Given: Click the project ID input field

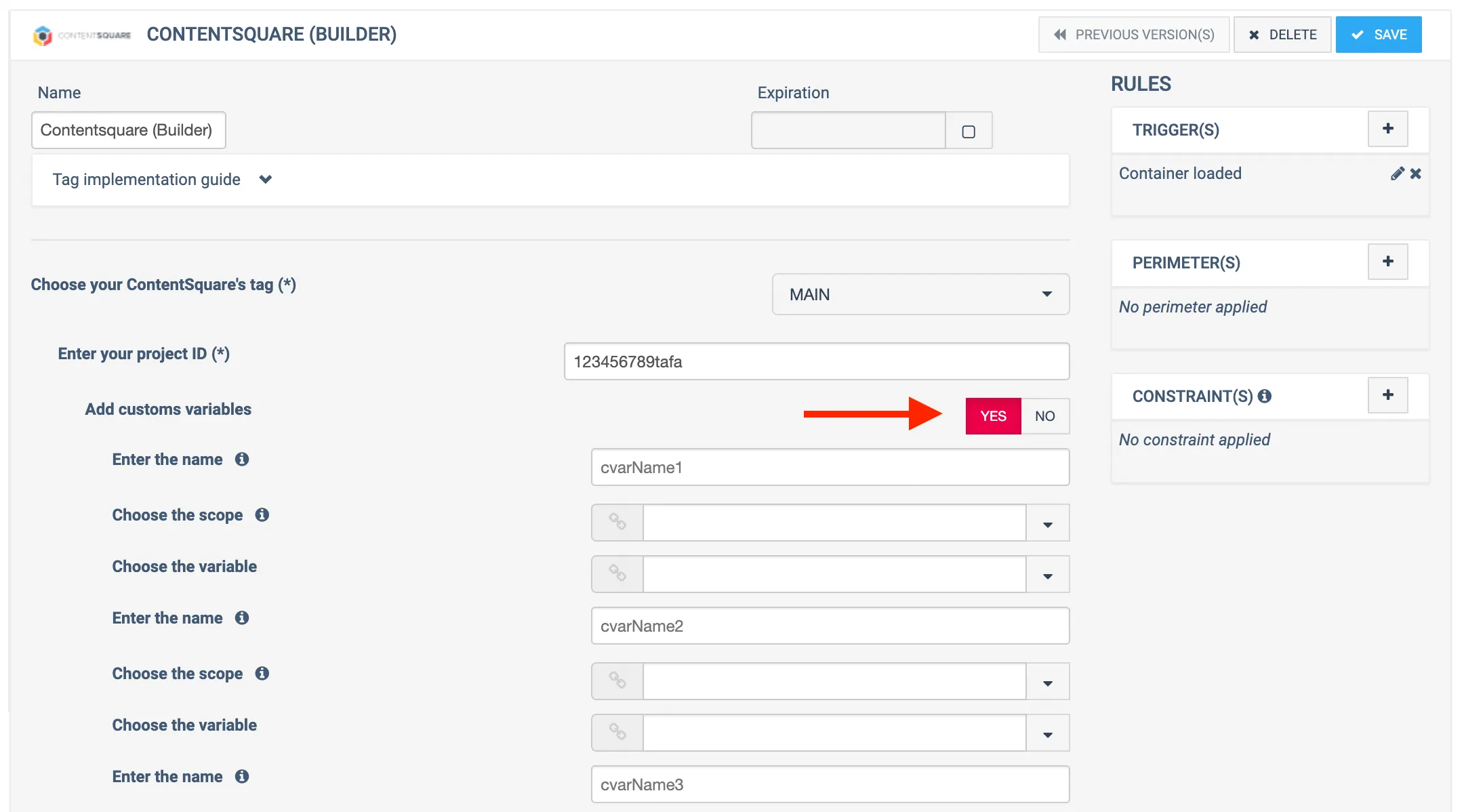Looking at the screenshot, I should point(816,361).
